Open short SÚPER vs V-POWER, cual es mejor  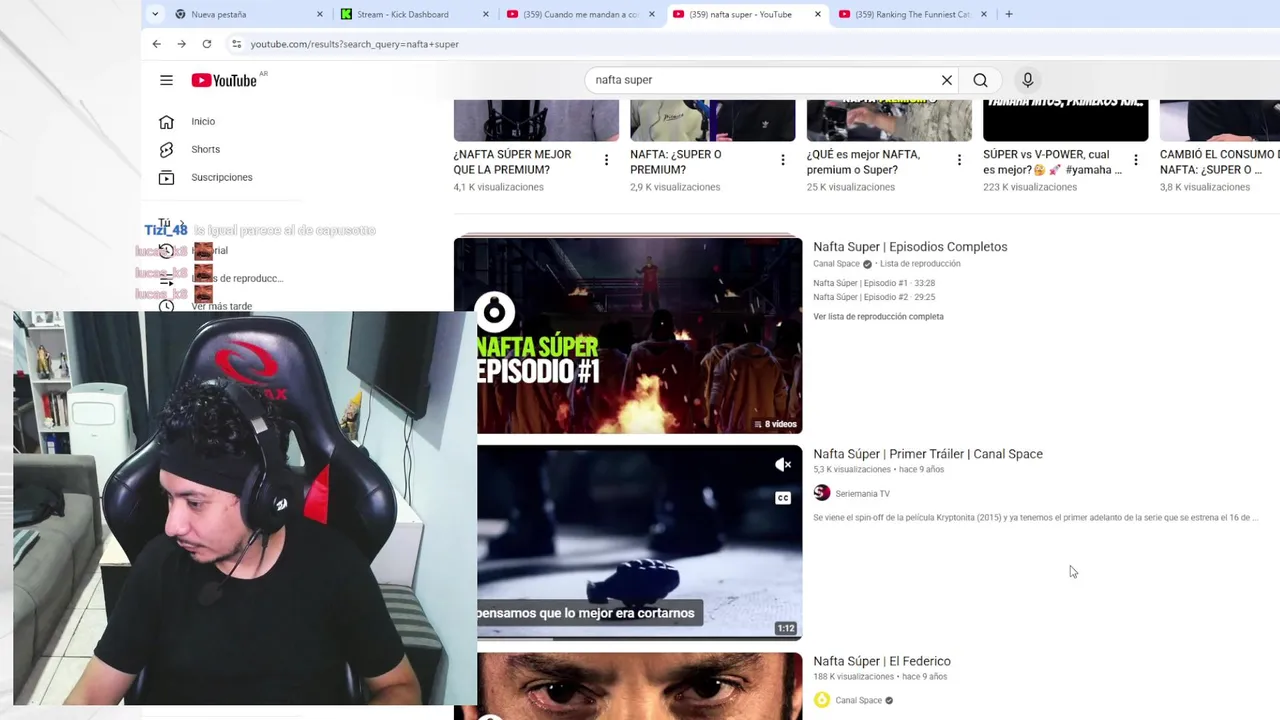click(1052, 162)
